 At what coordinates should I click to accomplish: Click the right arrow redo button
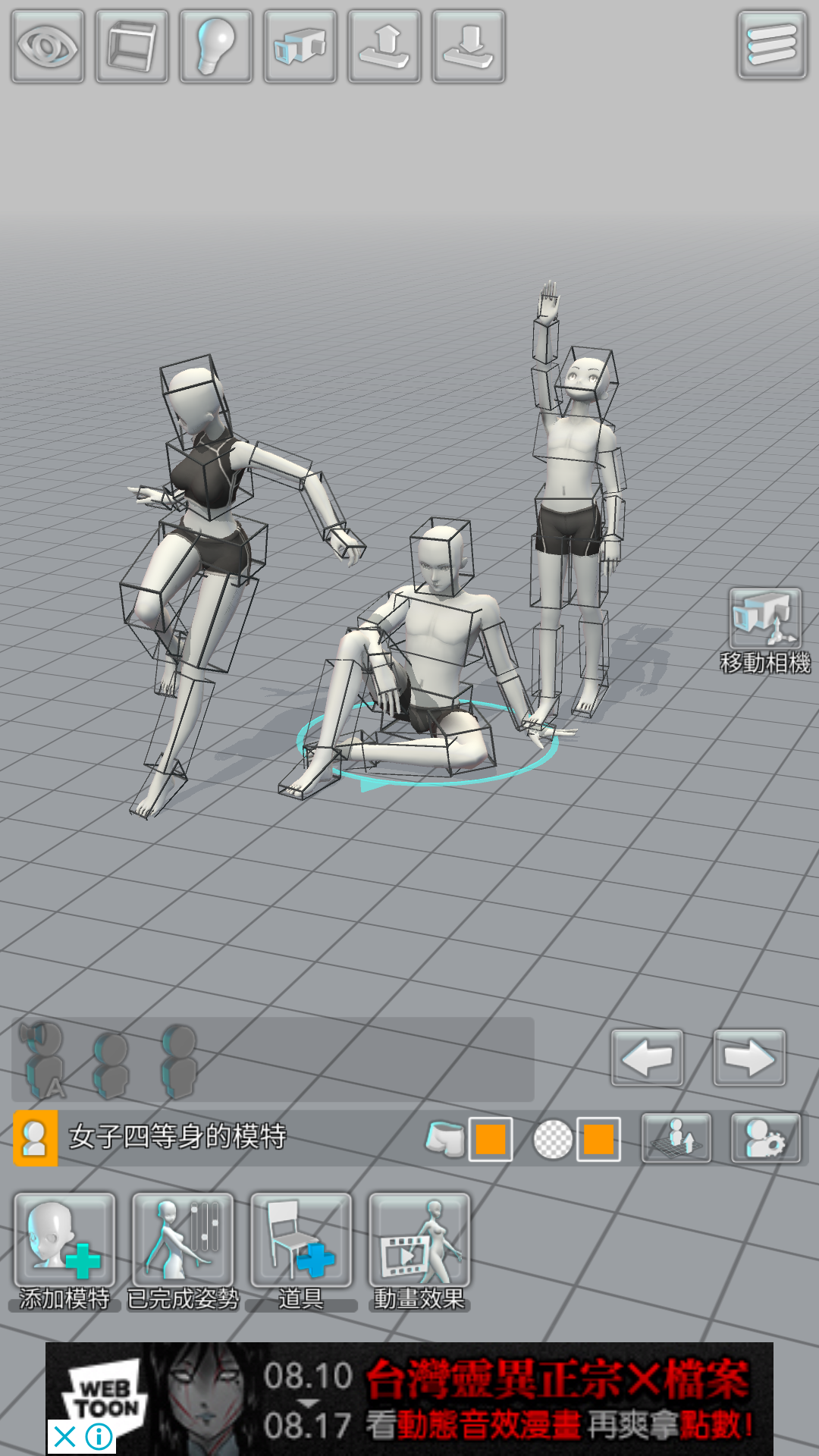(749, 1058)
